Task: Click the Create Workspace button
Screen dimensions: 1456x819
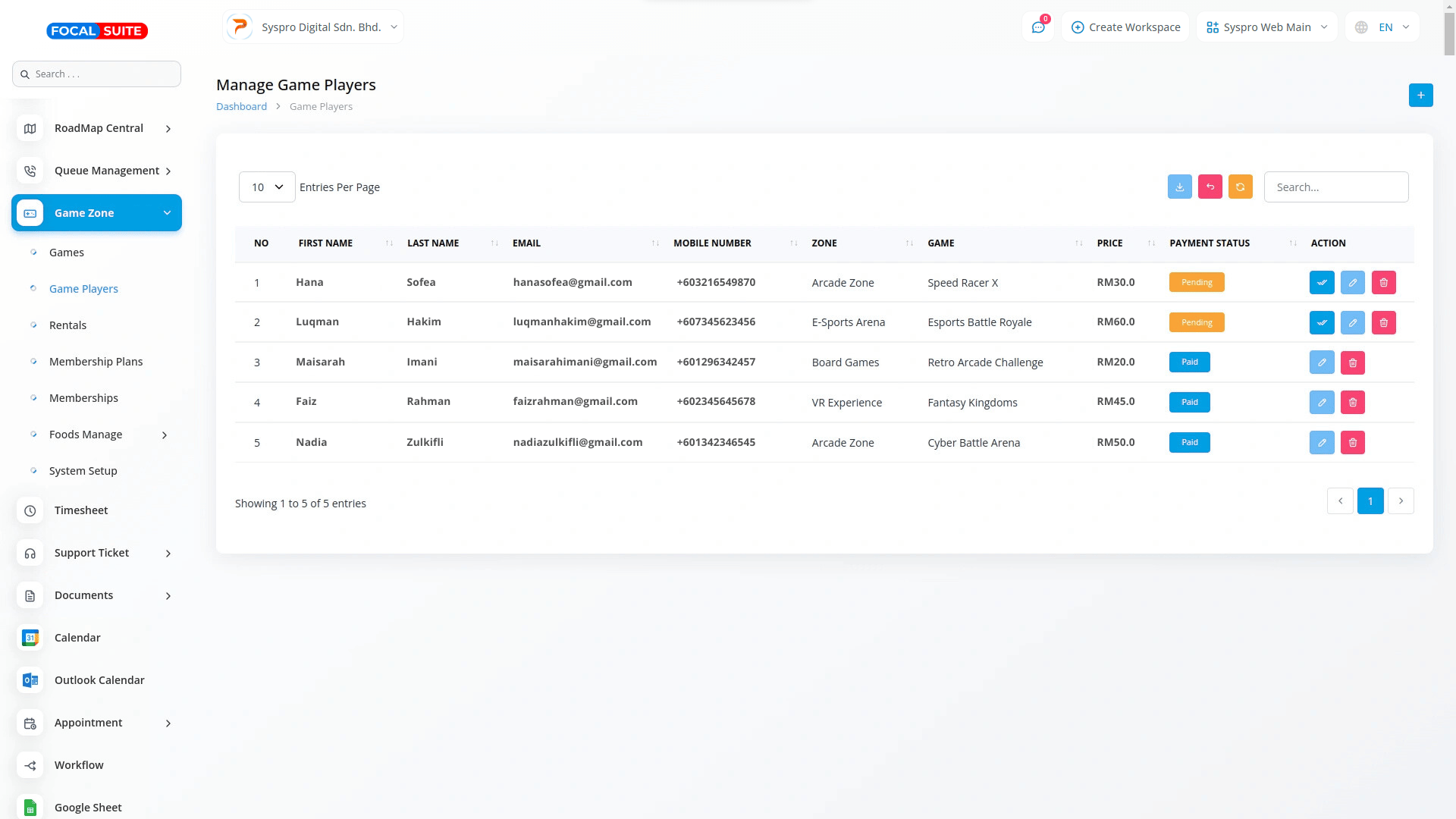Action: [x=1125, y=27]
